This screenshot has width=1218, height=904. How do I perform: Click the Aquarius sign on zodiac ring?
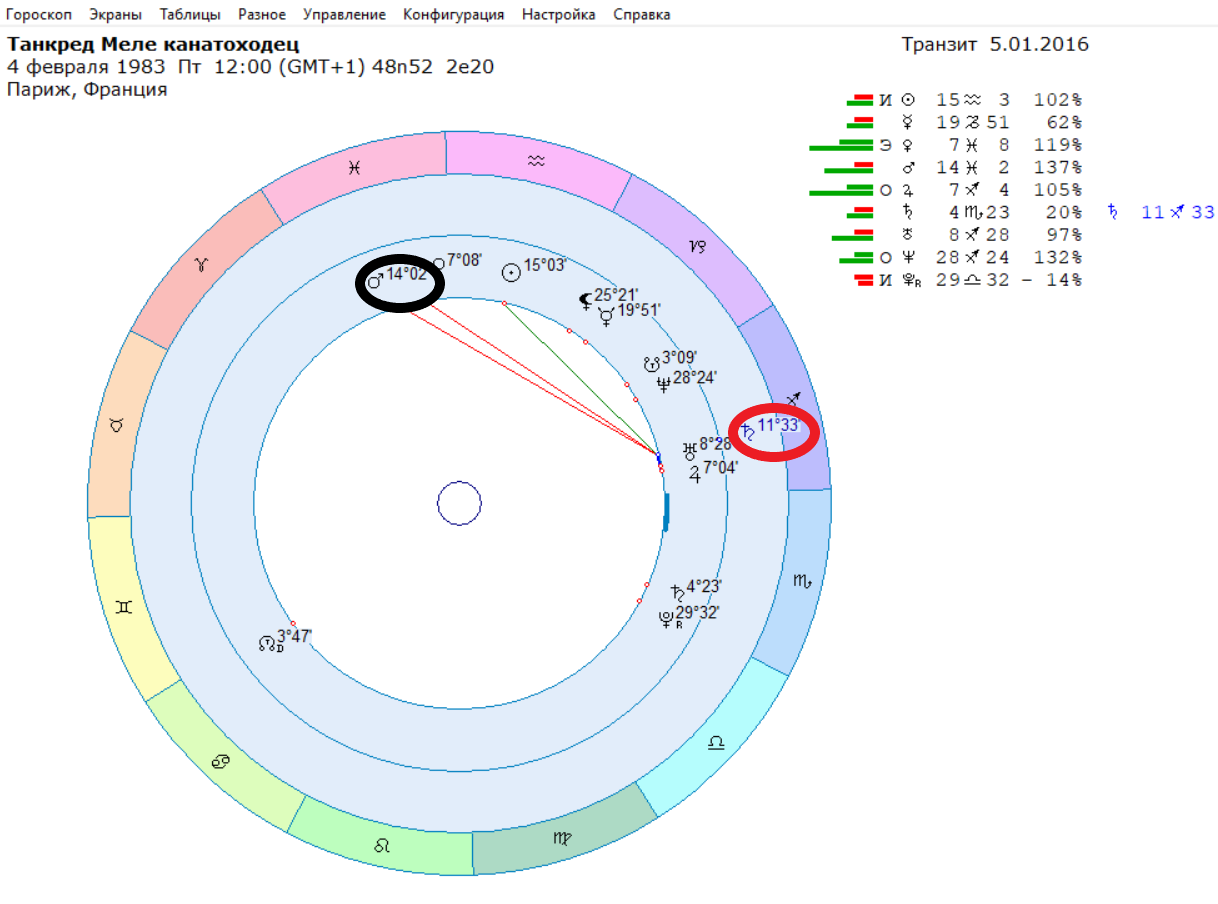click(x=538, y=160)
